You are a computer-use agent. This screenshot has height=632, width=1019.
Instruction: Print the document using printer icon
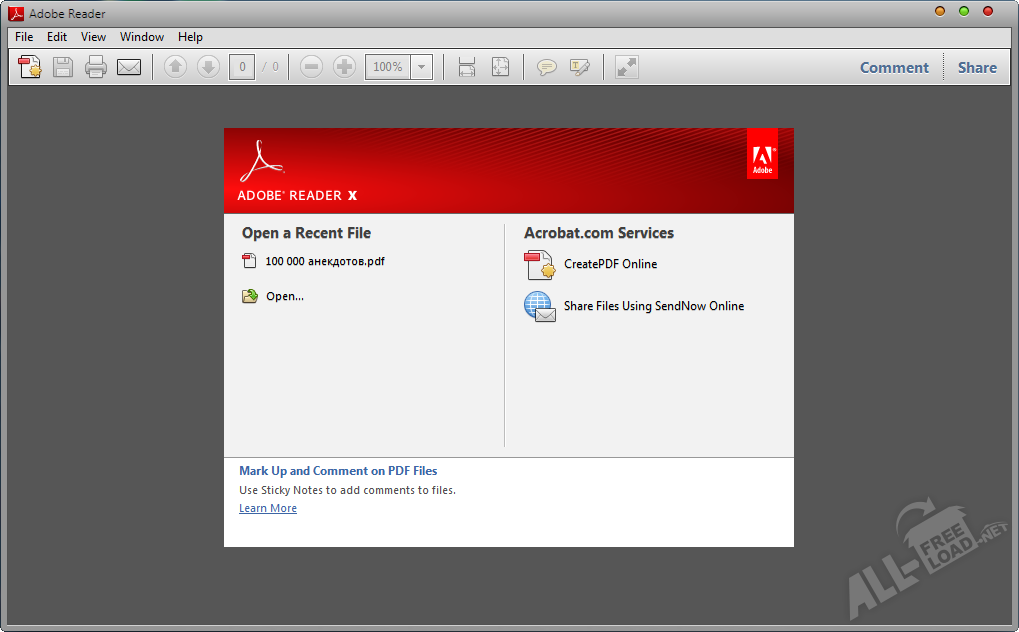point(96,67)
